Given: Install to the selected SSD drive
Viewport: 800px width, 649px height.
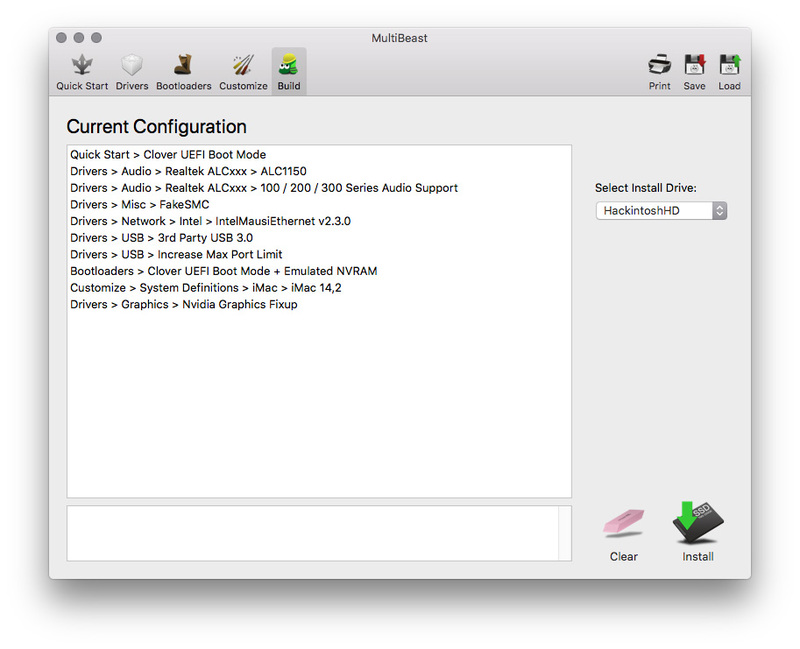Looking at the screenshot, I should click(x=698, y=532).
